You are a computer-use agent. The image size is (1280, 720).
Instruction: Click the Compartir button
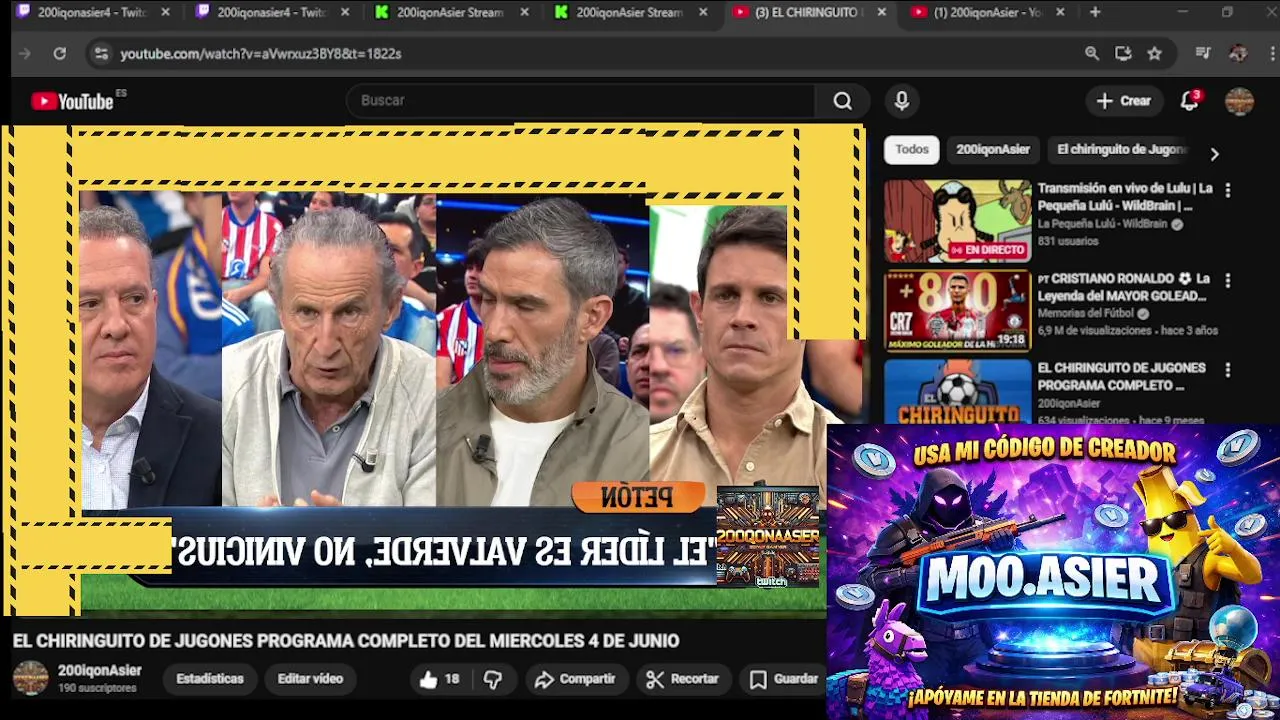click(x=575, y=679)
